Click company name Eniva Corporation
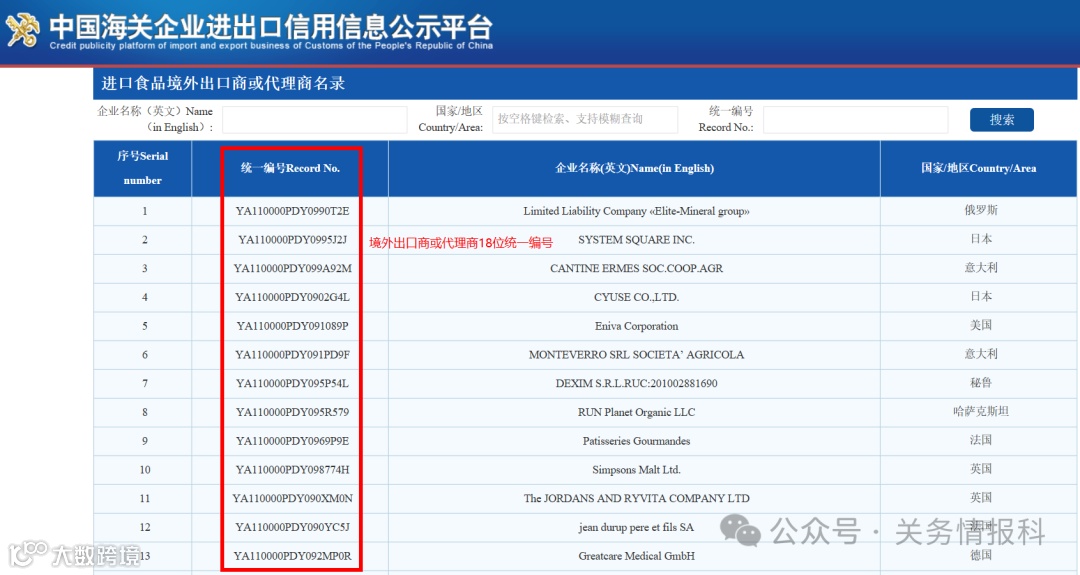This screenshot has width=1080, height=575. point(636,326)
